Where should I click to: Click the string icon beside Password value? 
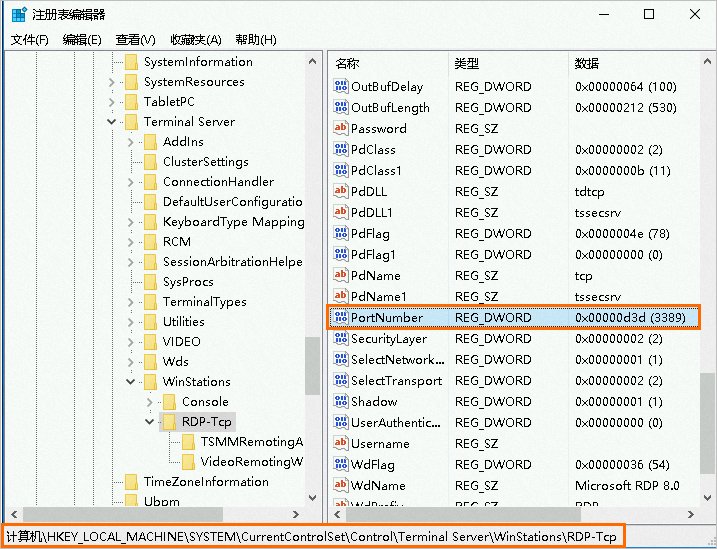(340, 129)
